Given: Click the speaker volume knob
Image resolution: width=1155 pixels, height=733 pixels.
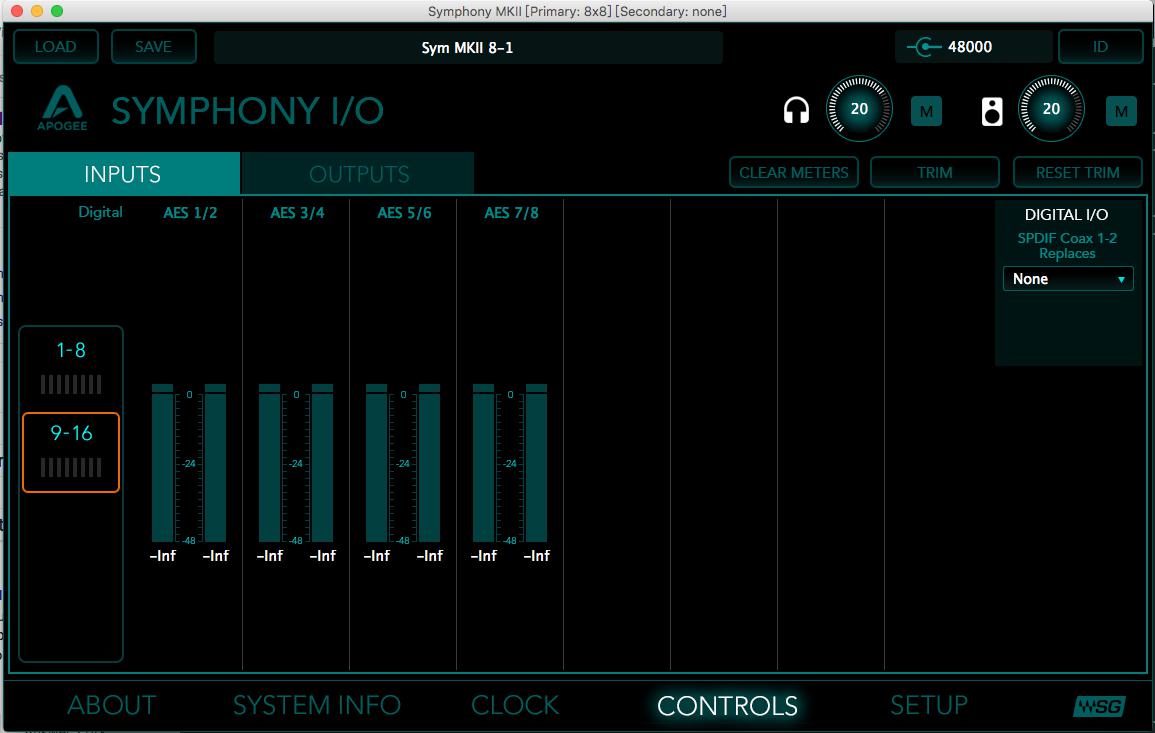Looking at the screenshot, I should (x=1051, y=110).
